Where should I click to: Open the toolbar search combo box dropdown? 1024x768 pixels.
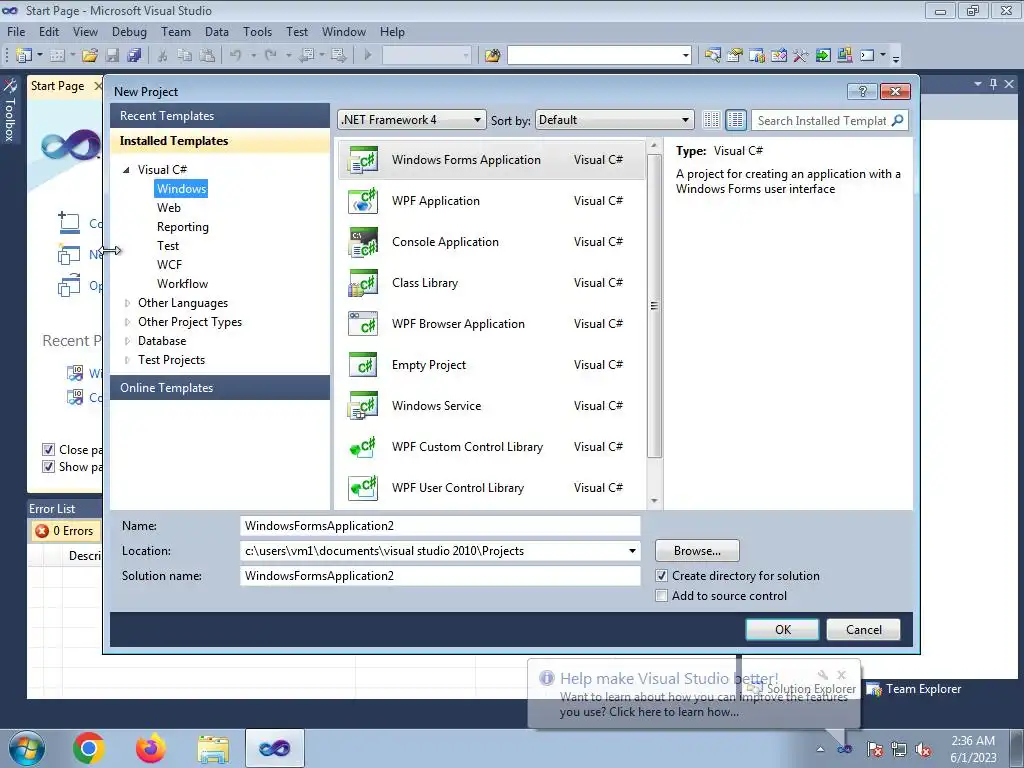tap(686, 56)
